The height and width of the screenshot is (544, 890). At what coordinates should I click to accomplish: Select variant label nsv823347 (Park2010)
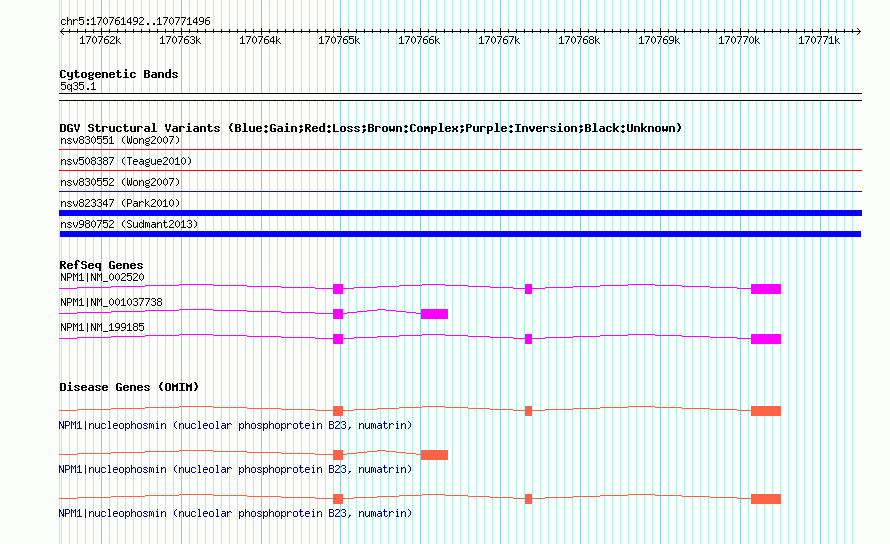[x=120, y=203]
